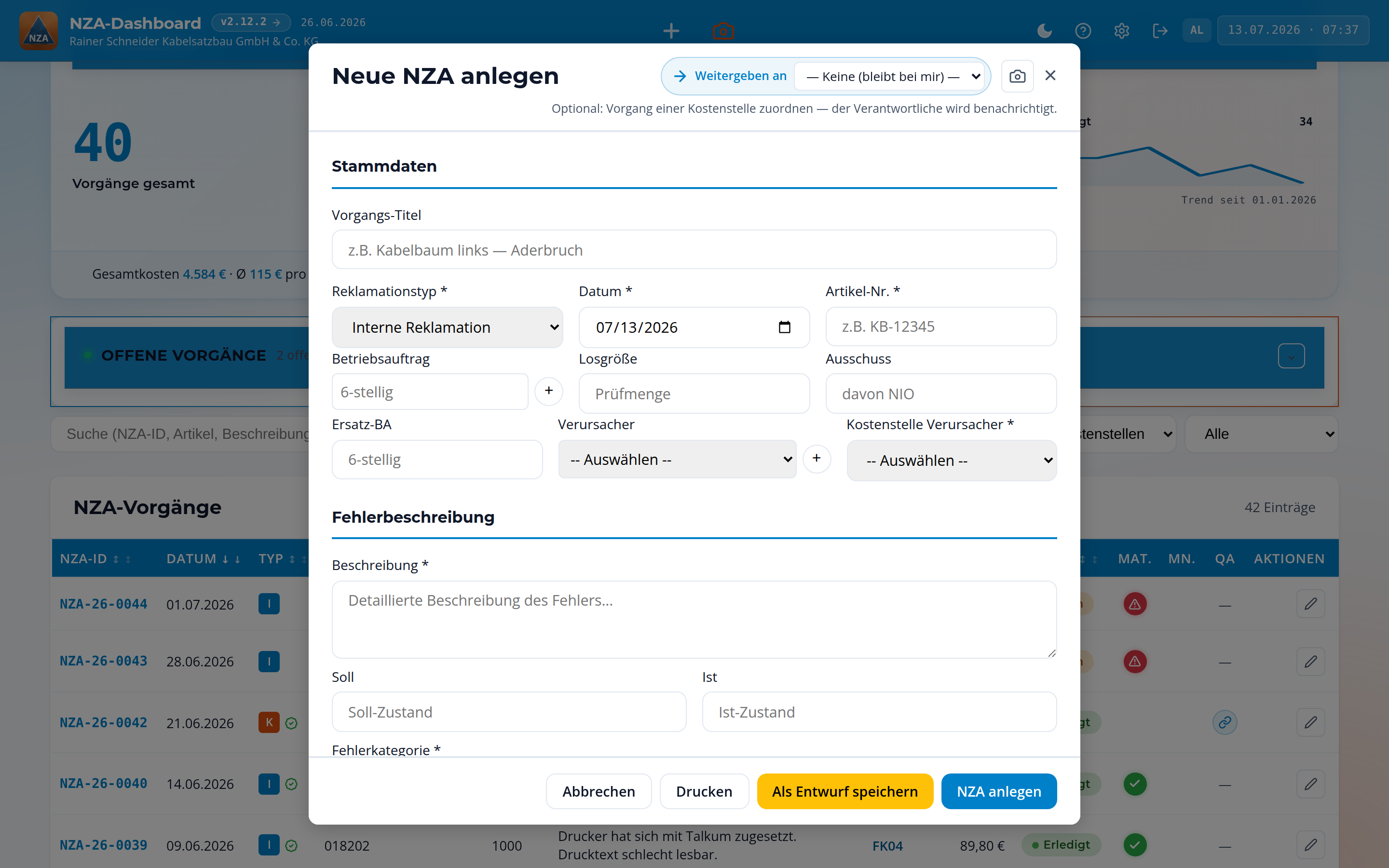Click the Ersatz-BA input field

tap(437, 459)
